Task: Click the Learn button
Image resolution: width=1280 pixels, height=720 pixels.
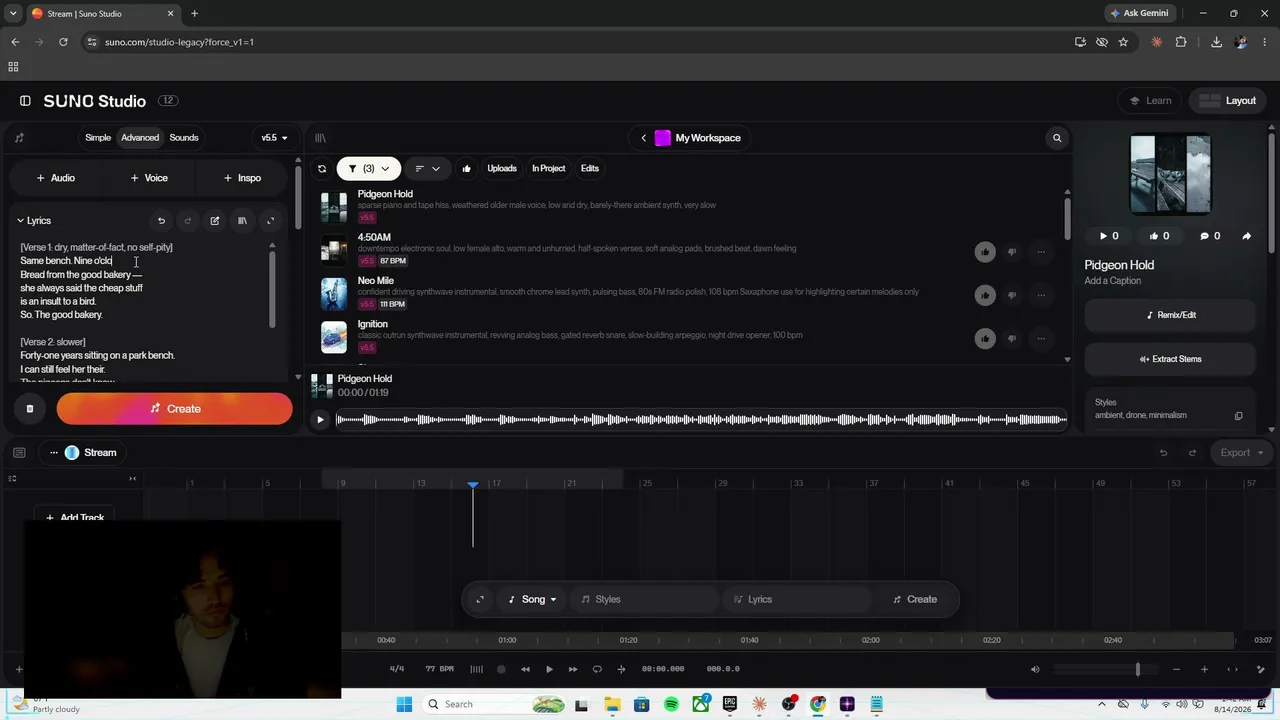Action: click(1150, 101)
